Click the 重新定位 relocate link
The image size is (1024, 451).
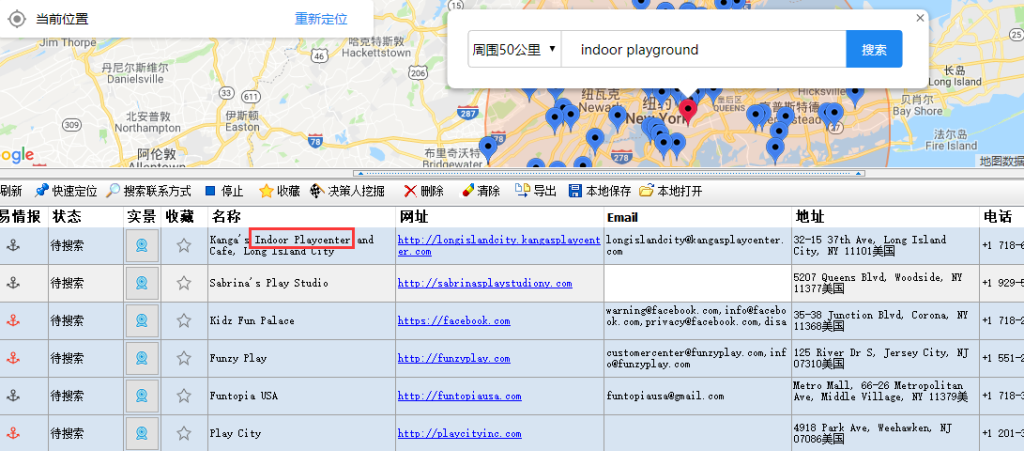pyautogui.click(x=321, y=19)
